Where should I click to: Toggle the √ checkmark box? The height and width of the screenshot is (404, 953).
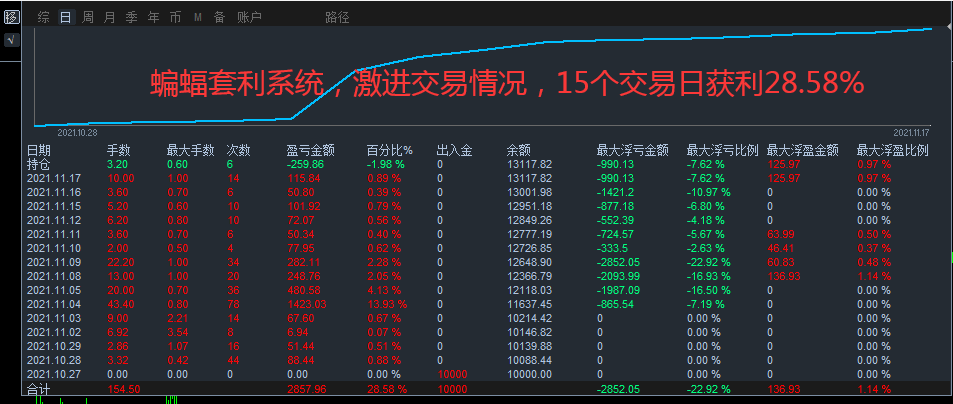(x=12, y=40)
